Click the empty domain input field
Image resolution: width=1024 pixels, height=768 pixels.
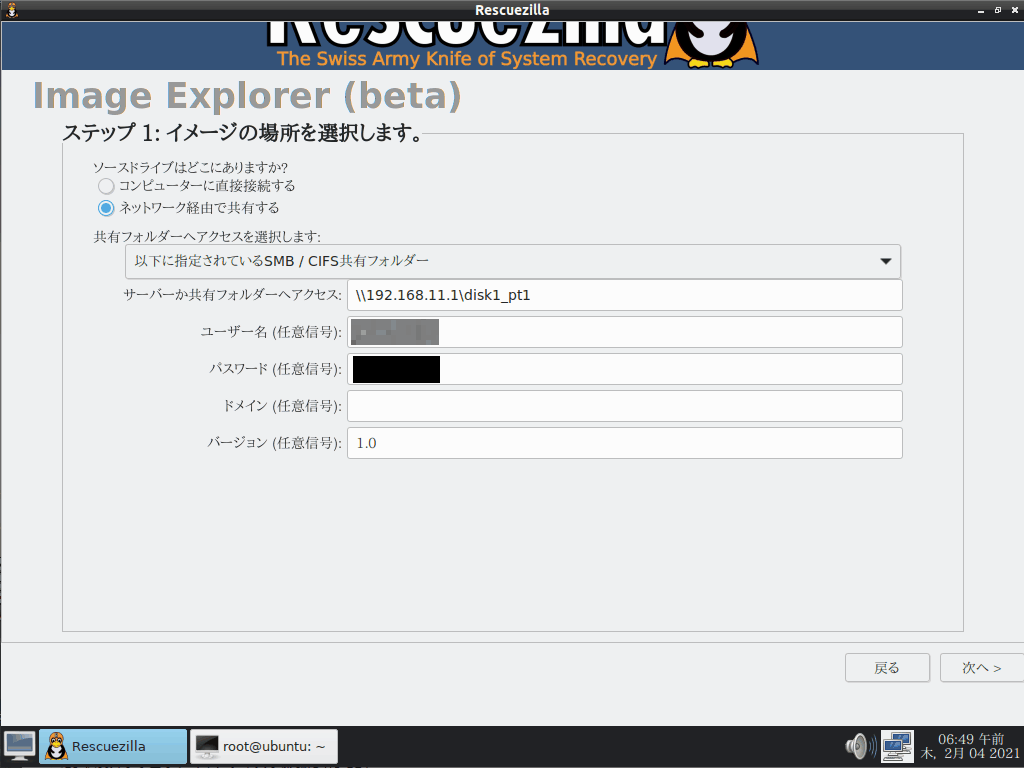(624, 406)
